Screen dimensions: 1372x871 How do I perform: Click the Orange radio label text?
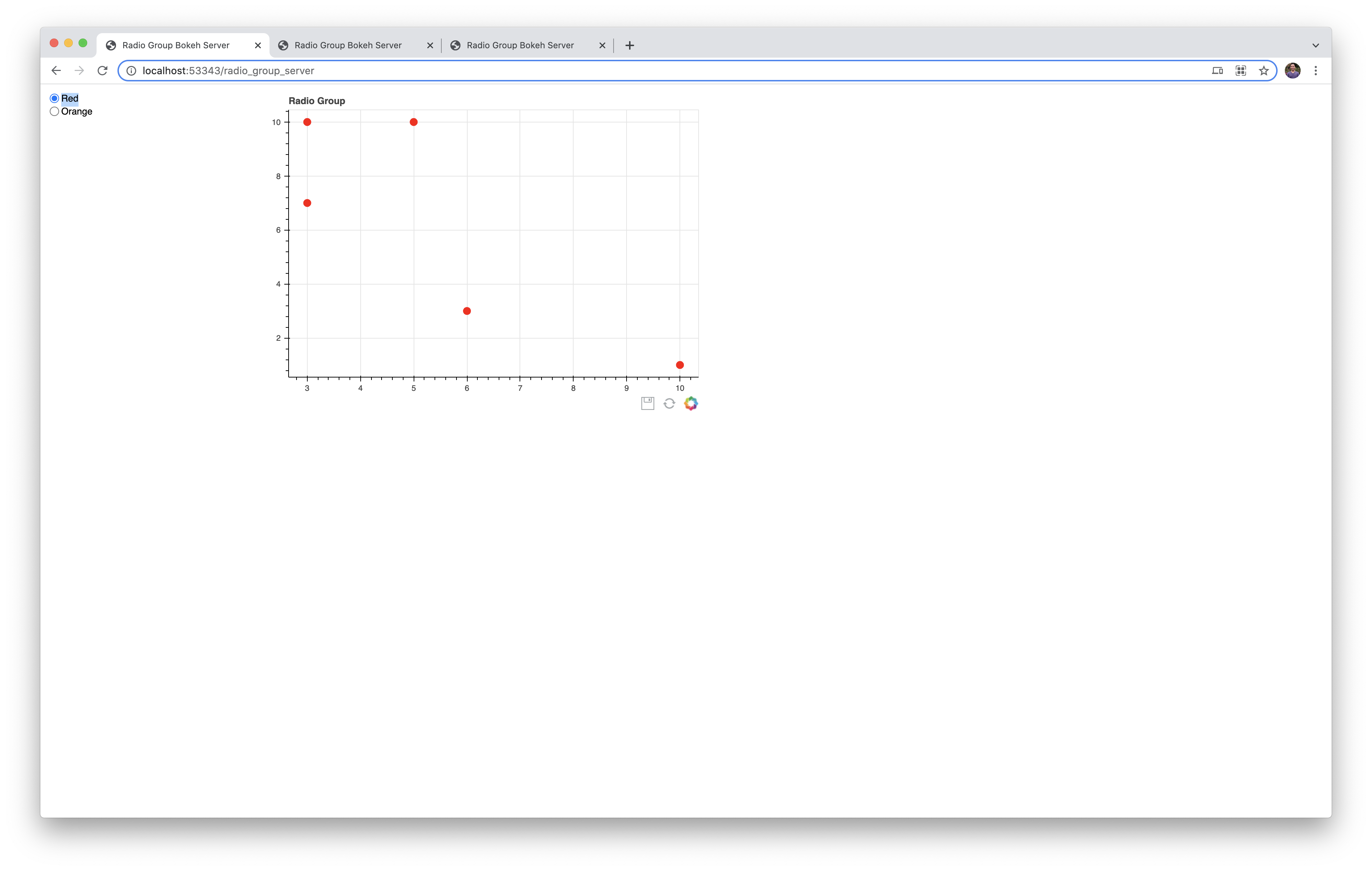(76, 112)
